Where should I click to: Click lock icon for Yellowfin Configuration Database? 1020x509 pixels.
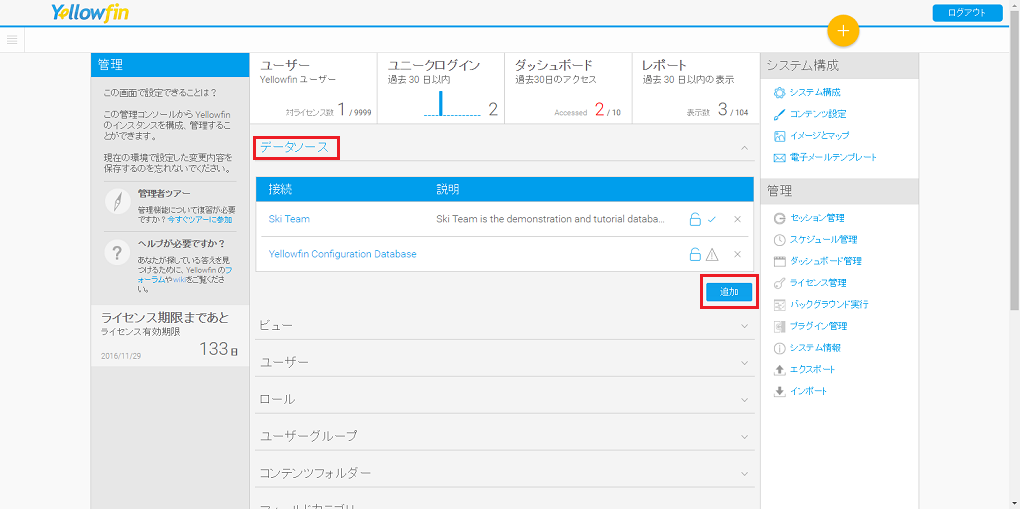pyautogui.click(x=695, y=254)
